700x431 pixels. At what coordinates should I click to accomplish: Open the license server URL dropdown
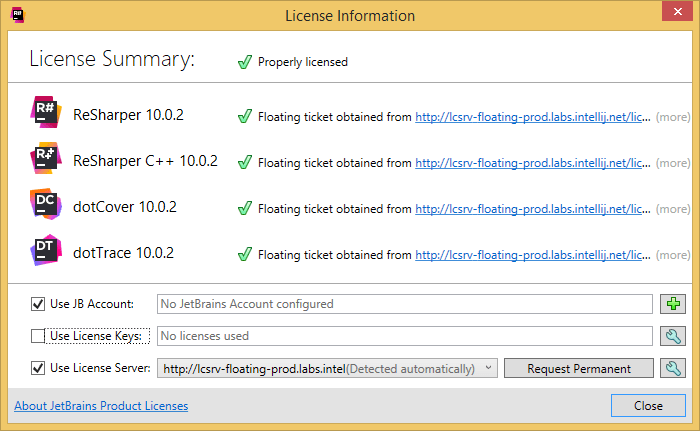tap(488, 368)
